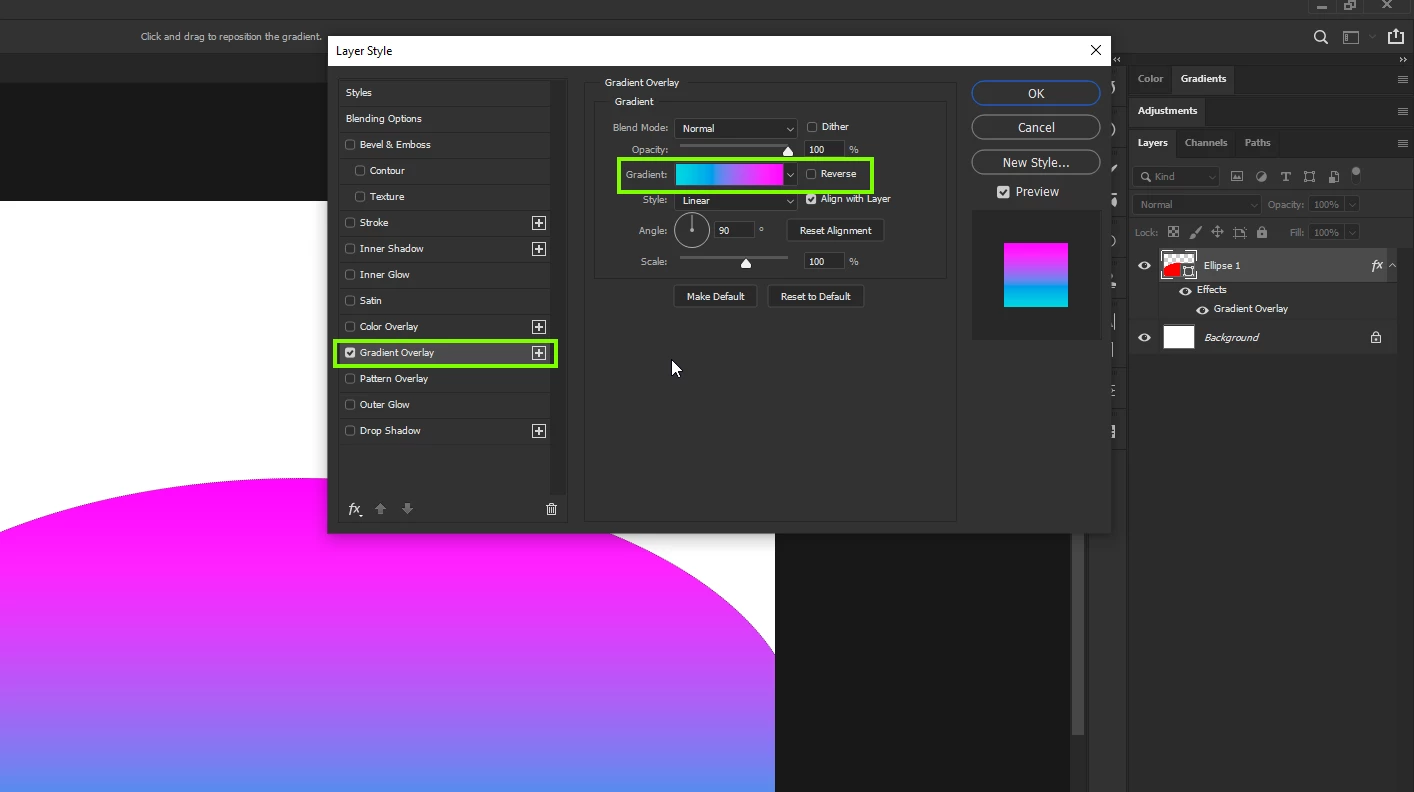Click the plus icon beside Inner Shadow

(539, 249)
